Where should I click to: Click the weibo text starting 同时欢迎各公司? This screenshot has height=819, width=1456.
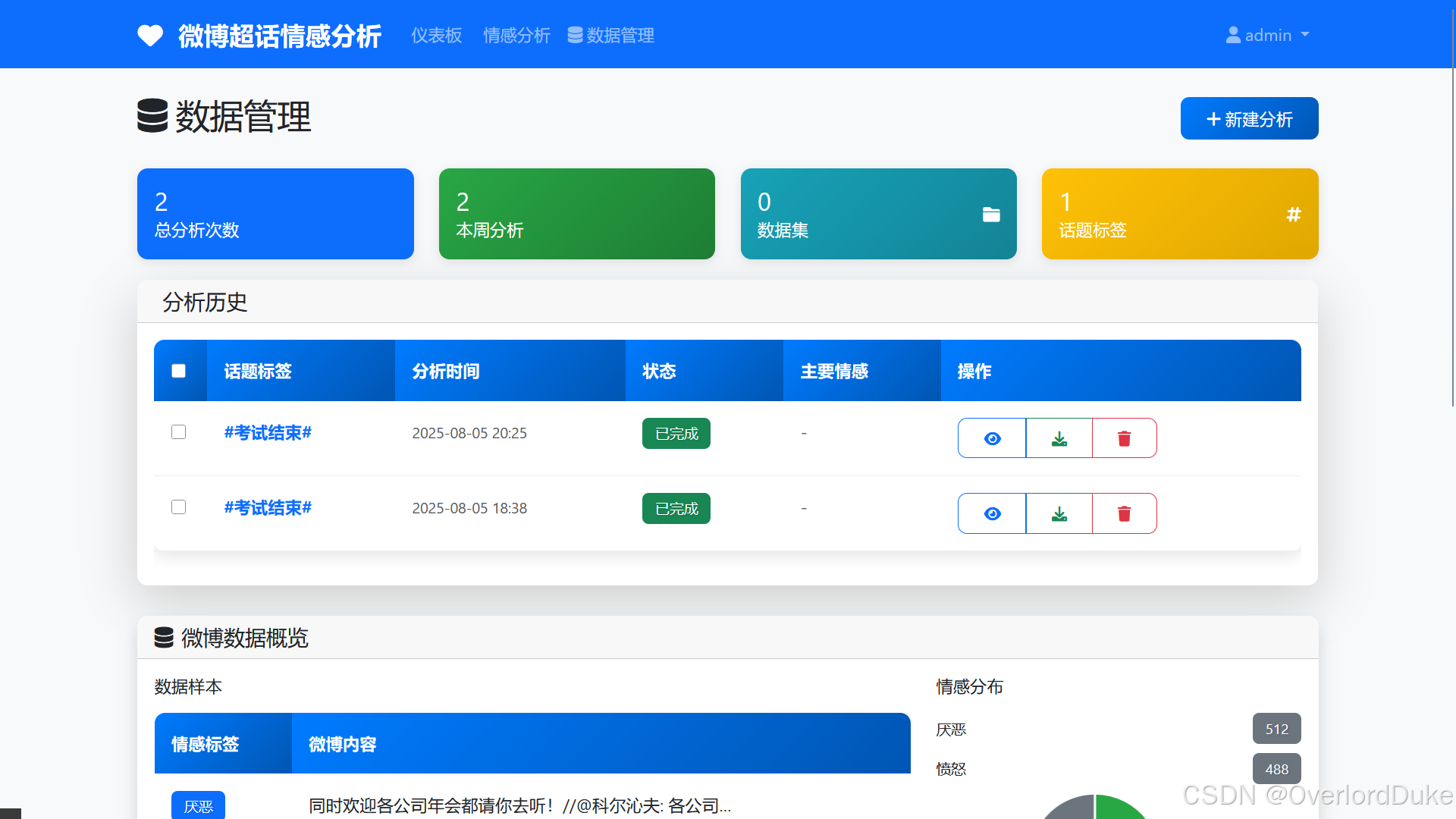click(520, 805)
